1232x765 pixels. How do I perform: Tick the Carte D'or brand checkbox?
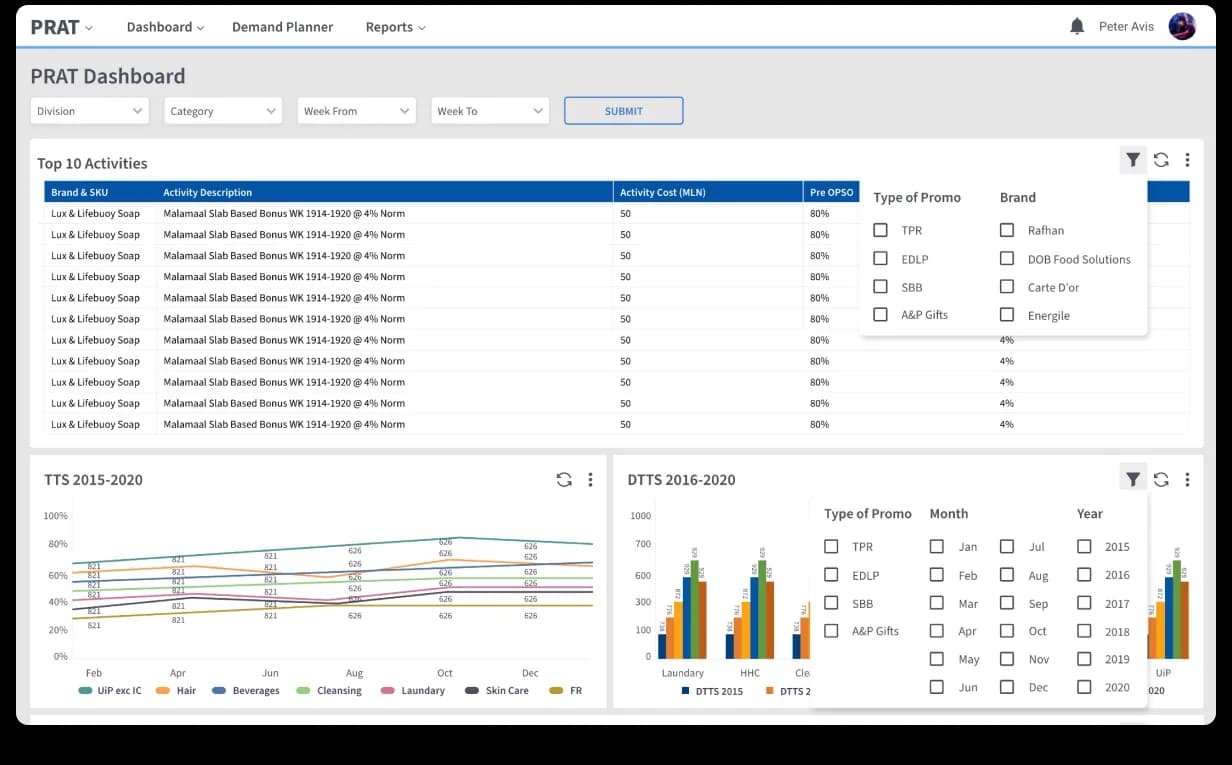pyautogui.click(x=1007, y=286)
